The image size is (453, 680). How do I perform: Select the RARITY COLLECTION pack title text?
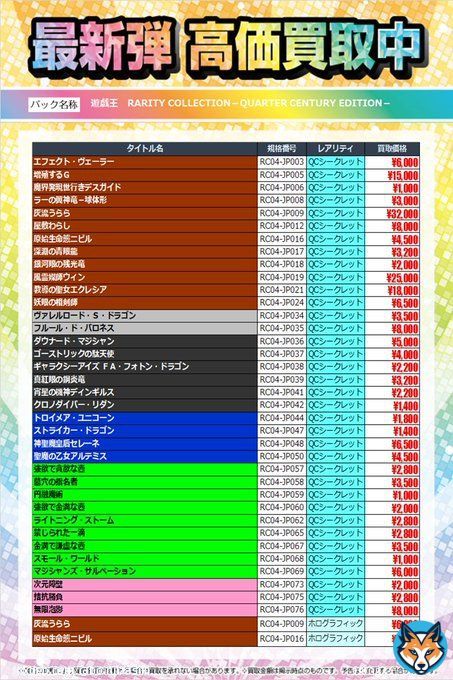[x=258, y=103]
